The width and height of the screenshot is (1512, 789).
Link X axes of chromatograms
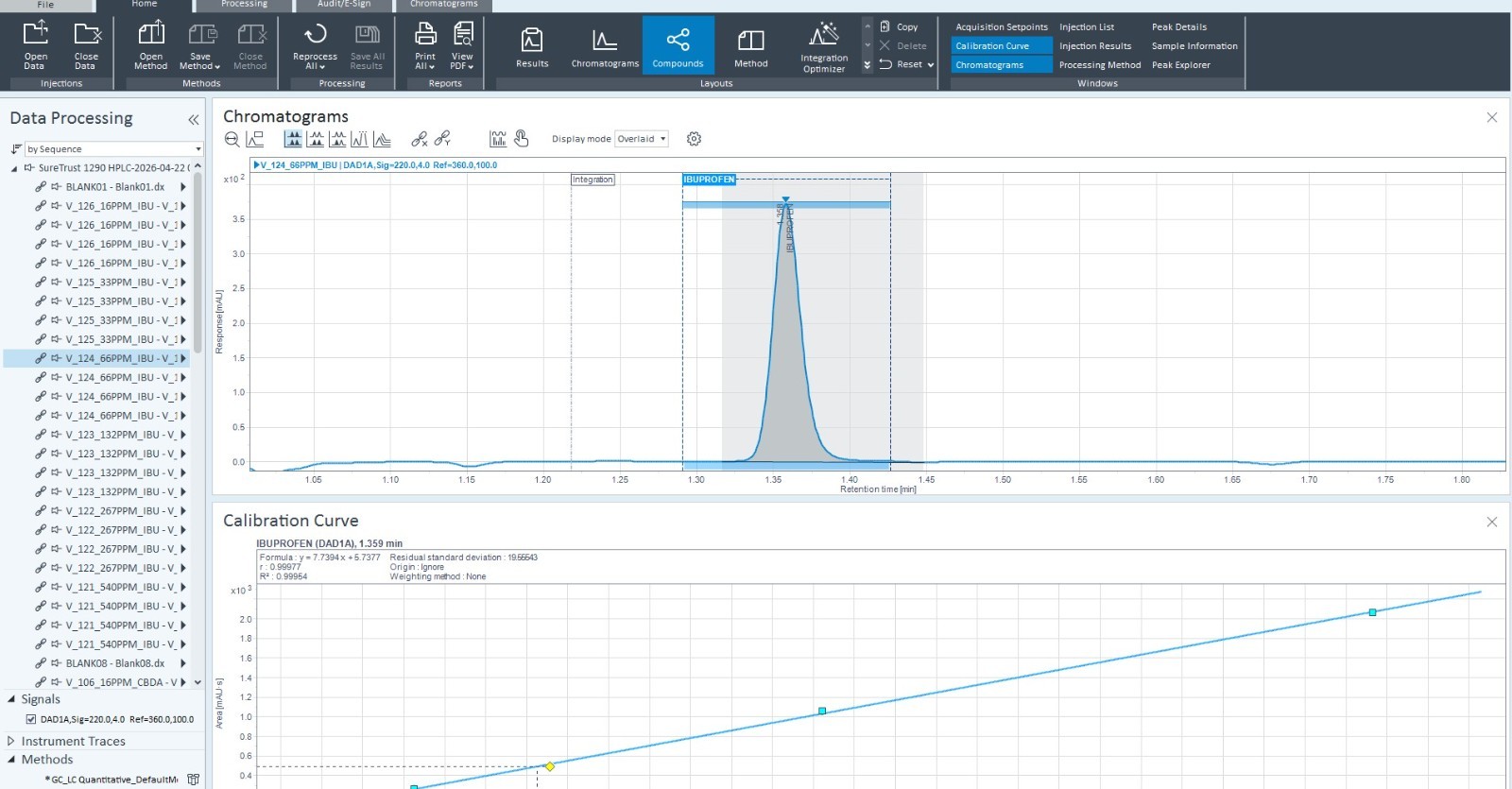coord(420,140)
